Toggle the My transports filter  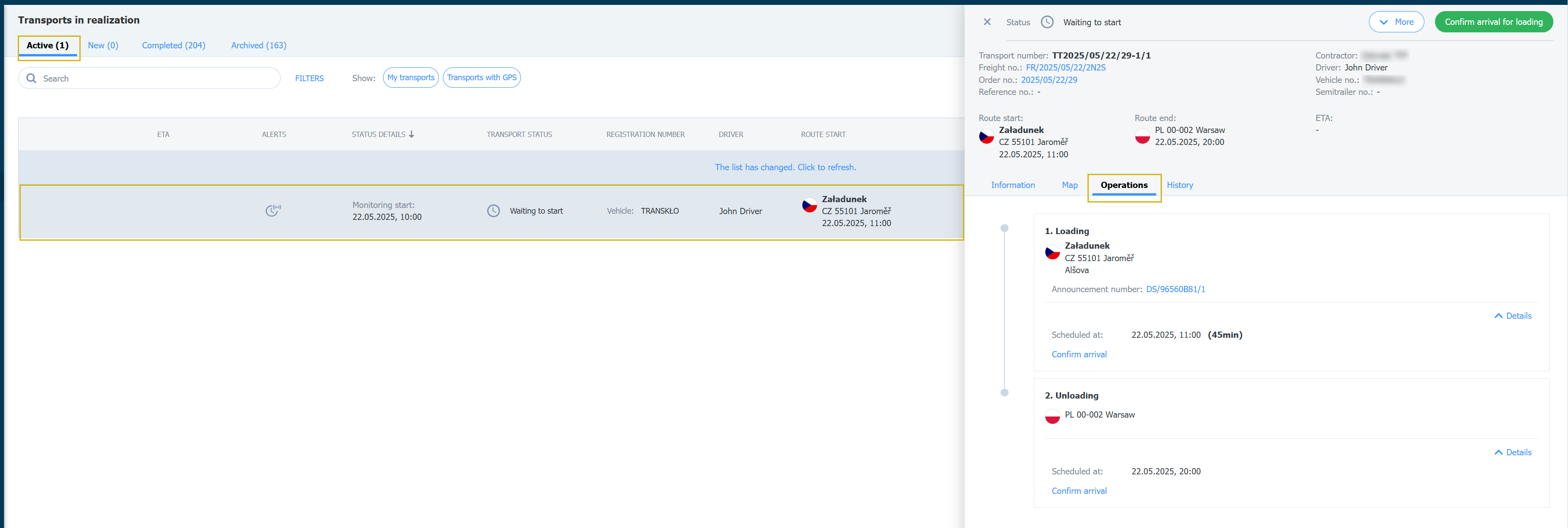pyautogui.click(x=411, y=77)
